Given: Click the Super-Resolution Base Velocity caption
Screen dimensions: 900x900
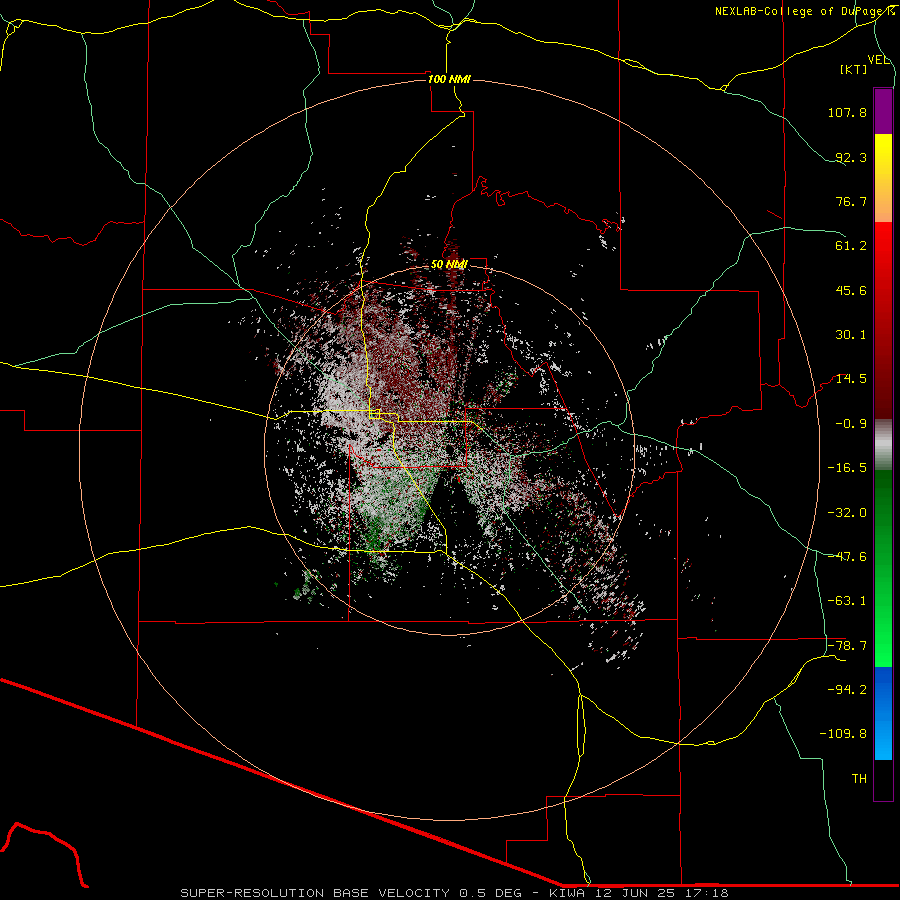Looking at the screenshot, I should pos(455,893).
